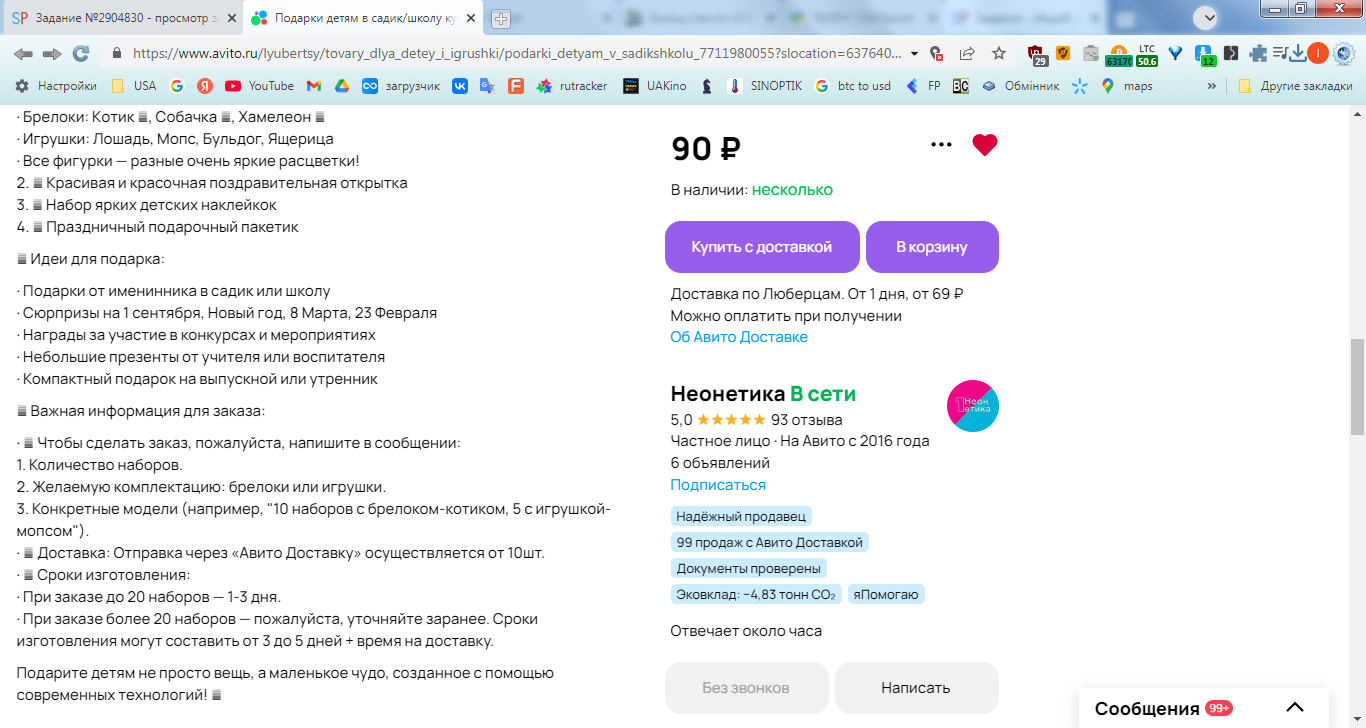The image size is (1366, 728).
Task: Click the share page icon in address bar
Action: 967,54
